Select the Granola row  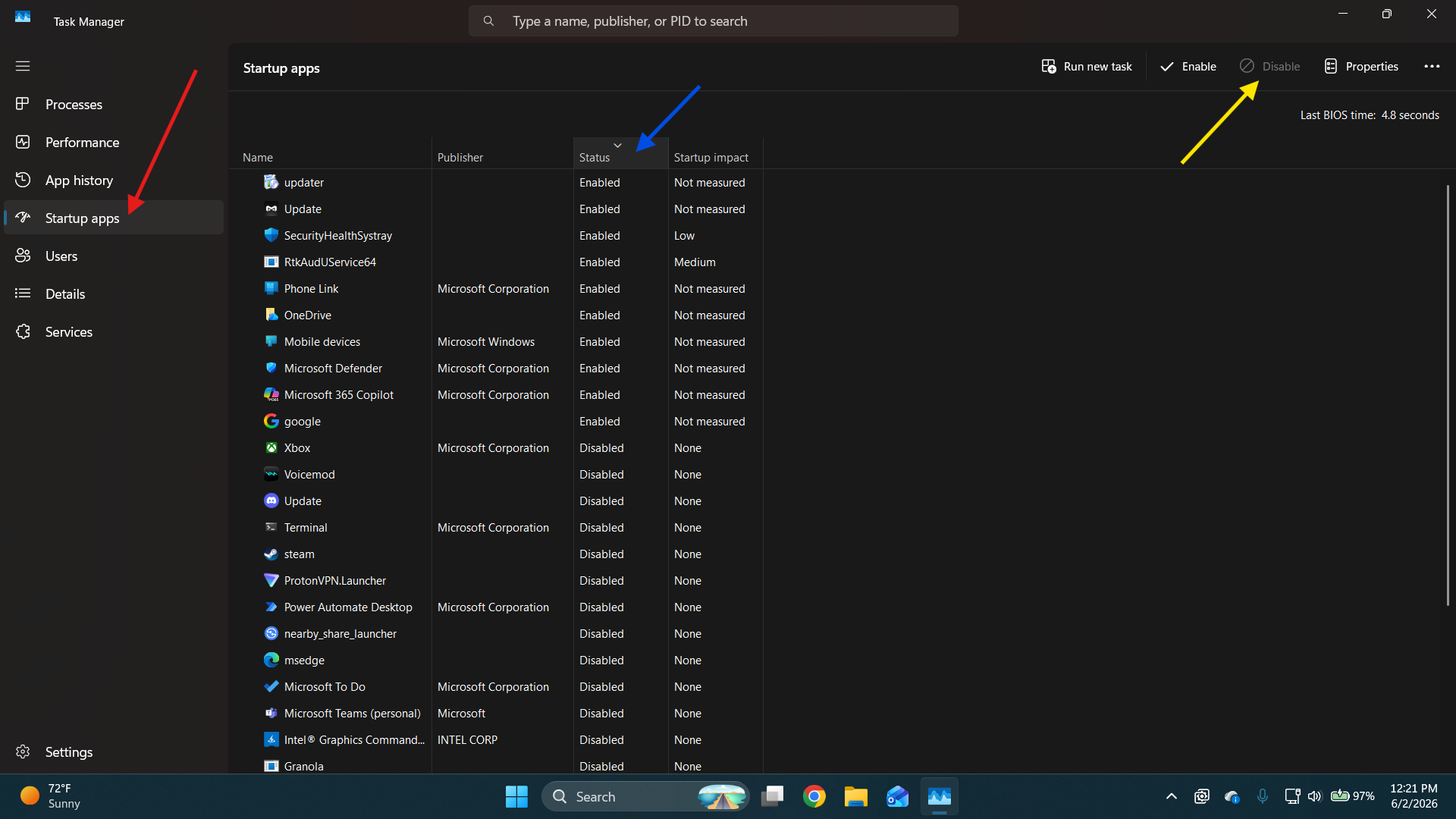[x=496, y=766]
